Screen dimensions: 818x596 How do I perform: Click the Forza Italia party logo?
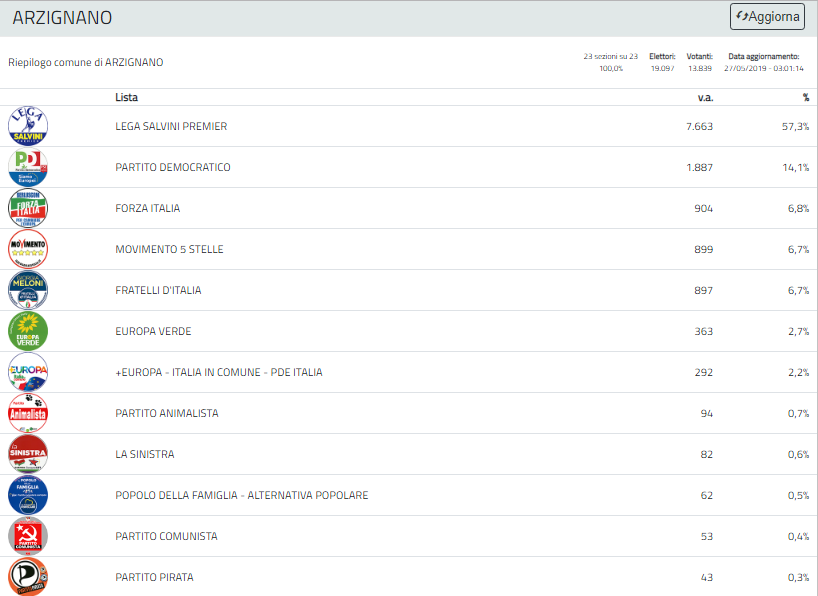coord(28,208)
